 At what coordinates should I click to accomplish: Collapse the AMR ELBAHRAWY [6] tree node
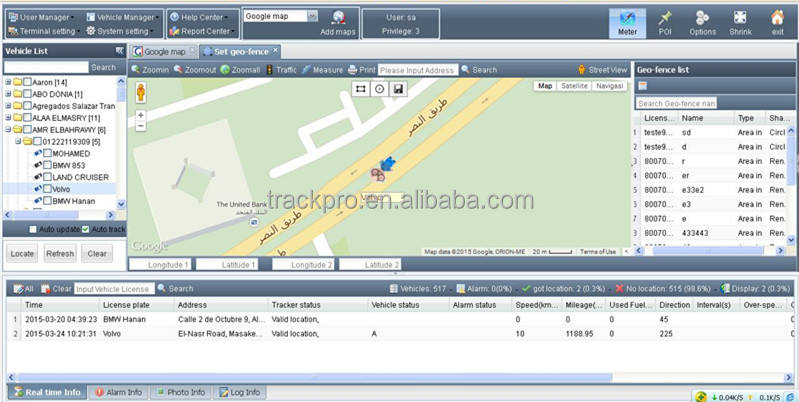pos(8,129)
